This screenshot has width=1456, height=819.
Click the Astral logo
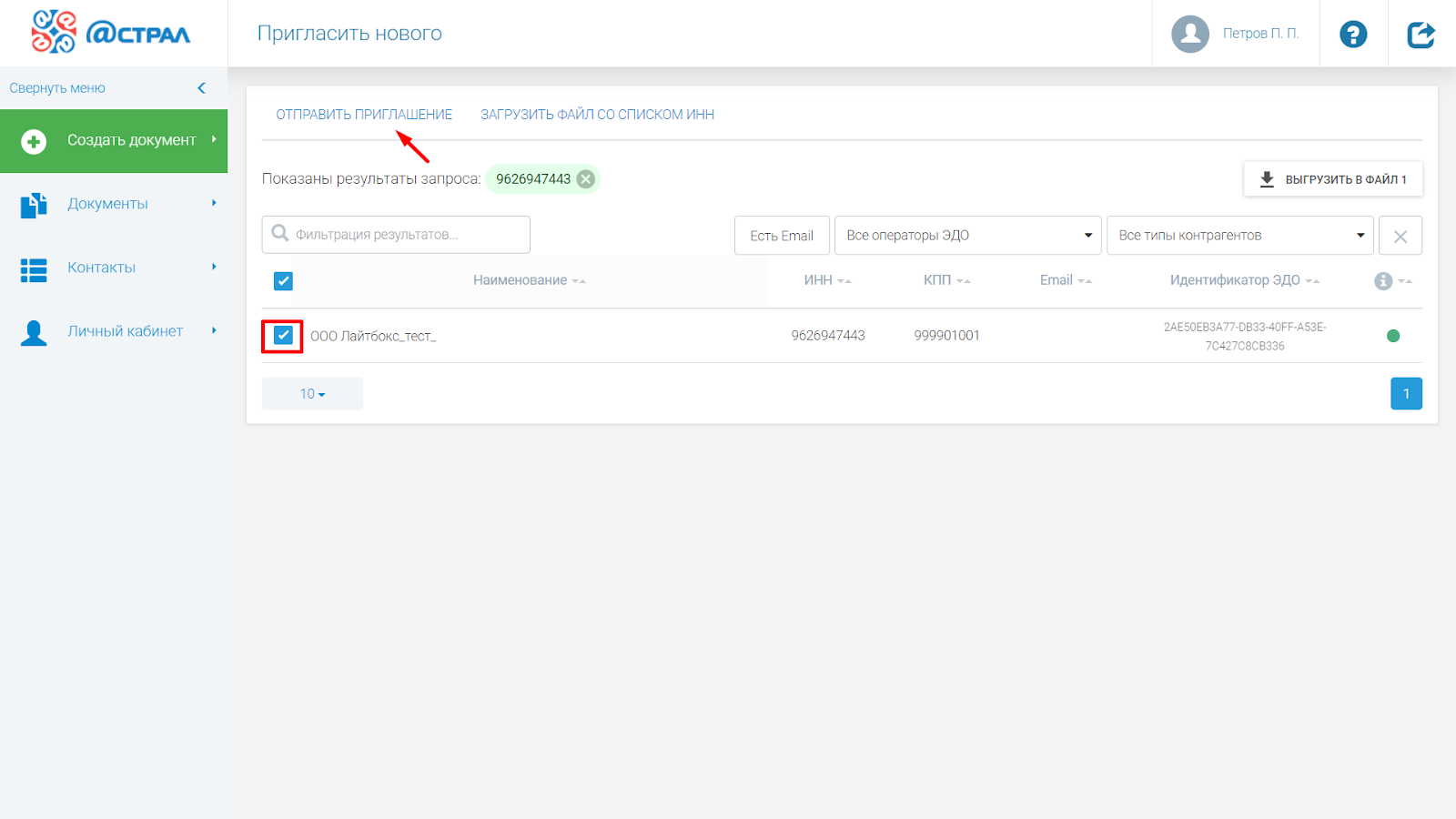pos(110,33)
